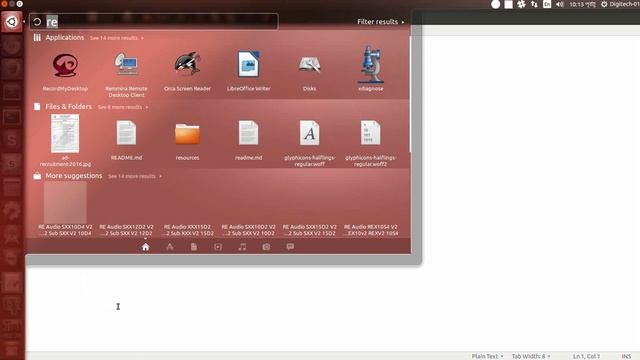
Task: Select RE Audio SXX10D4 V2 suggestion
Action: 65,209
